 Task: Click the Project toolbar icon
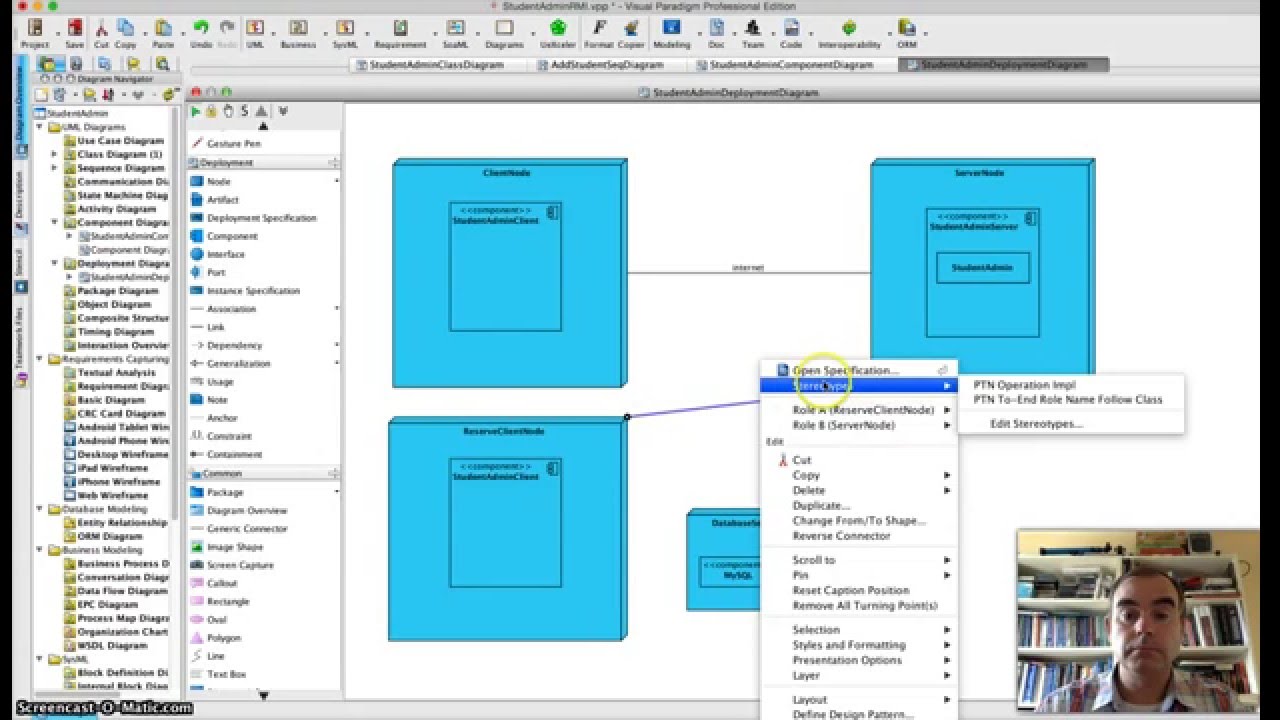point(35,33)
